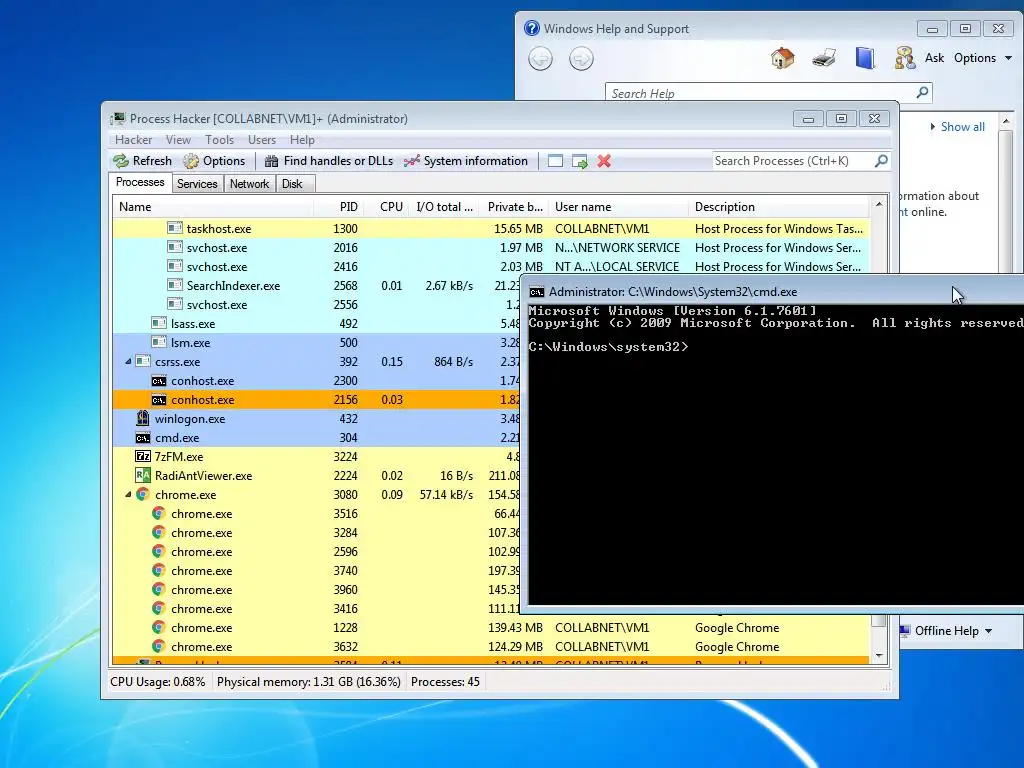
Task: Select the Processes tab
Action: click(x=140, y=182)
